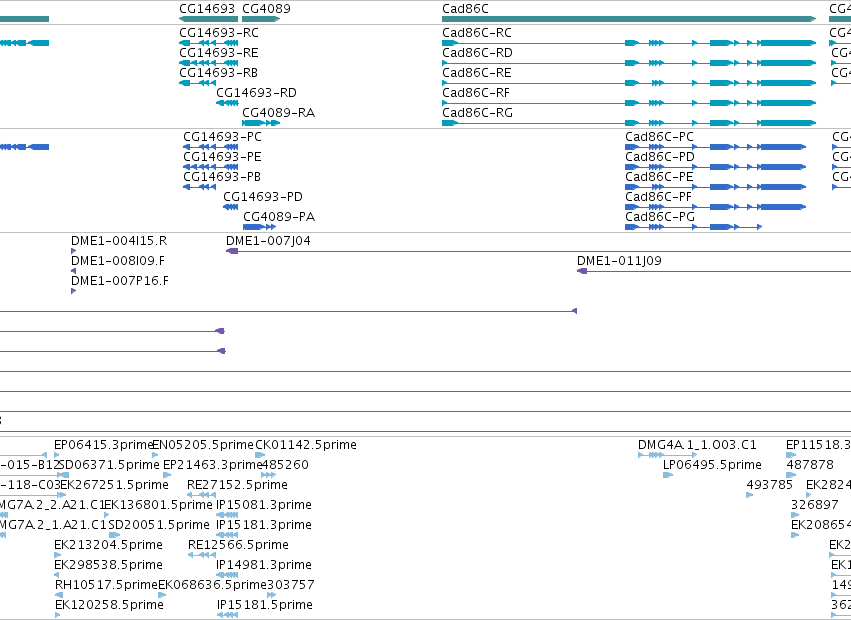
Task: Click the CG4089-RA transcript glyph
Action: 261,123
